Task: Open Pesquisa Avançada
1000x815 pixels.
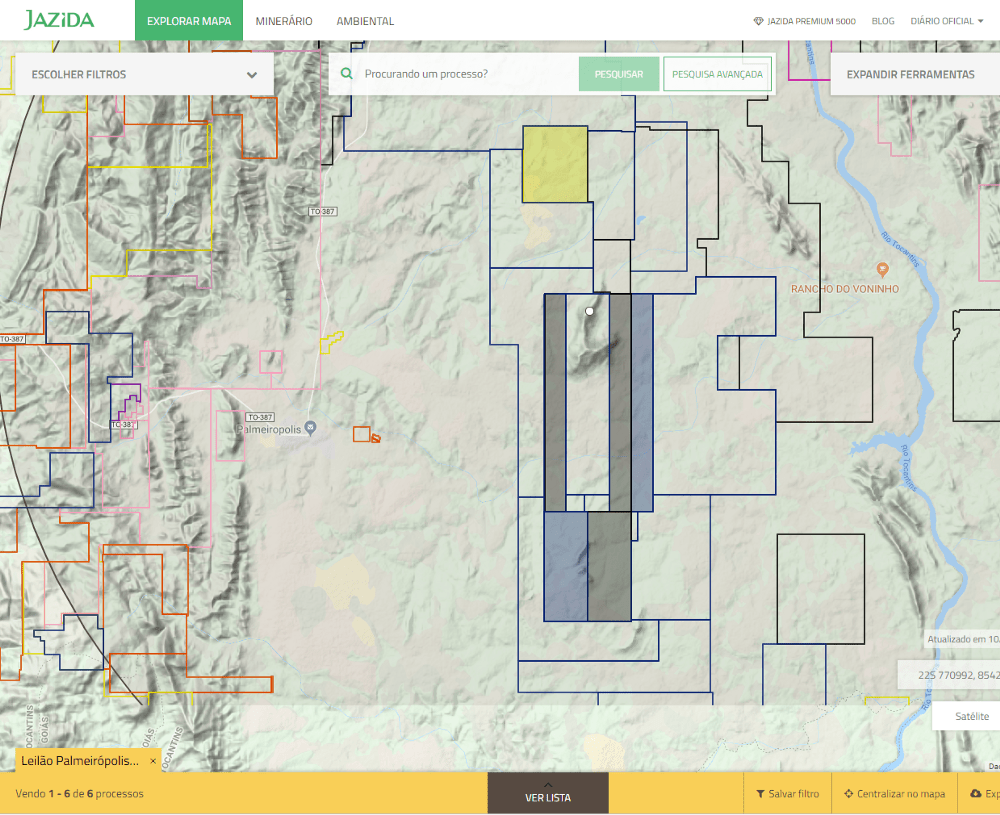Action: pyautogui.click(x=717, y=74)
